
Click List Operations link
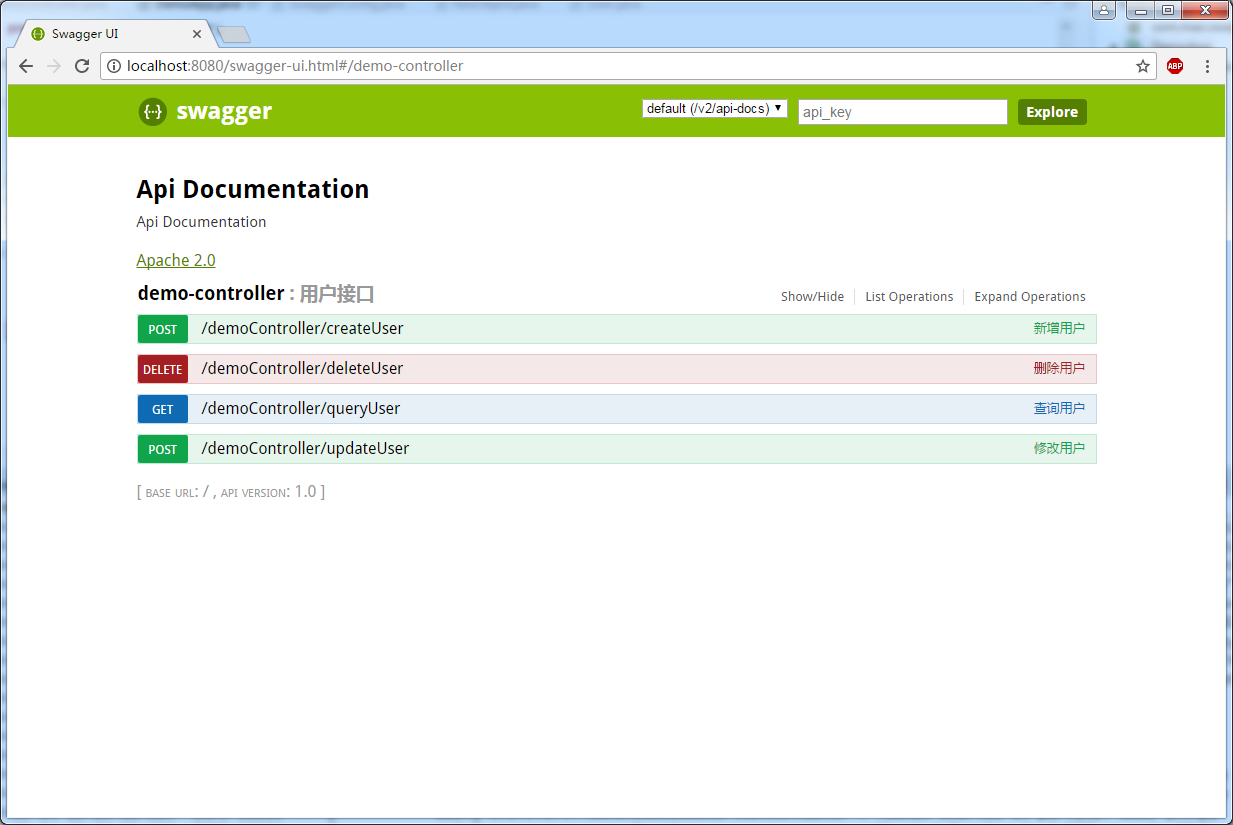coord(909,297)
